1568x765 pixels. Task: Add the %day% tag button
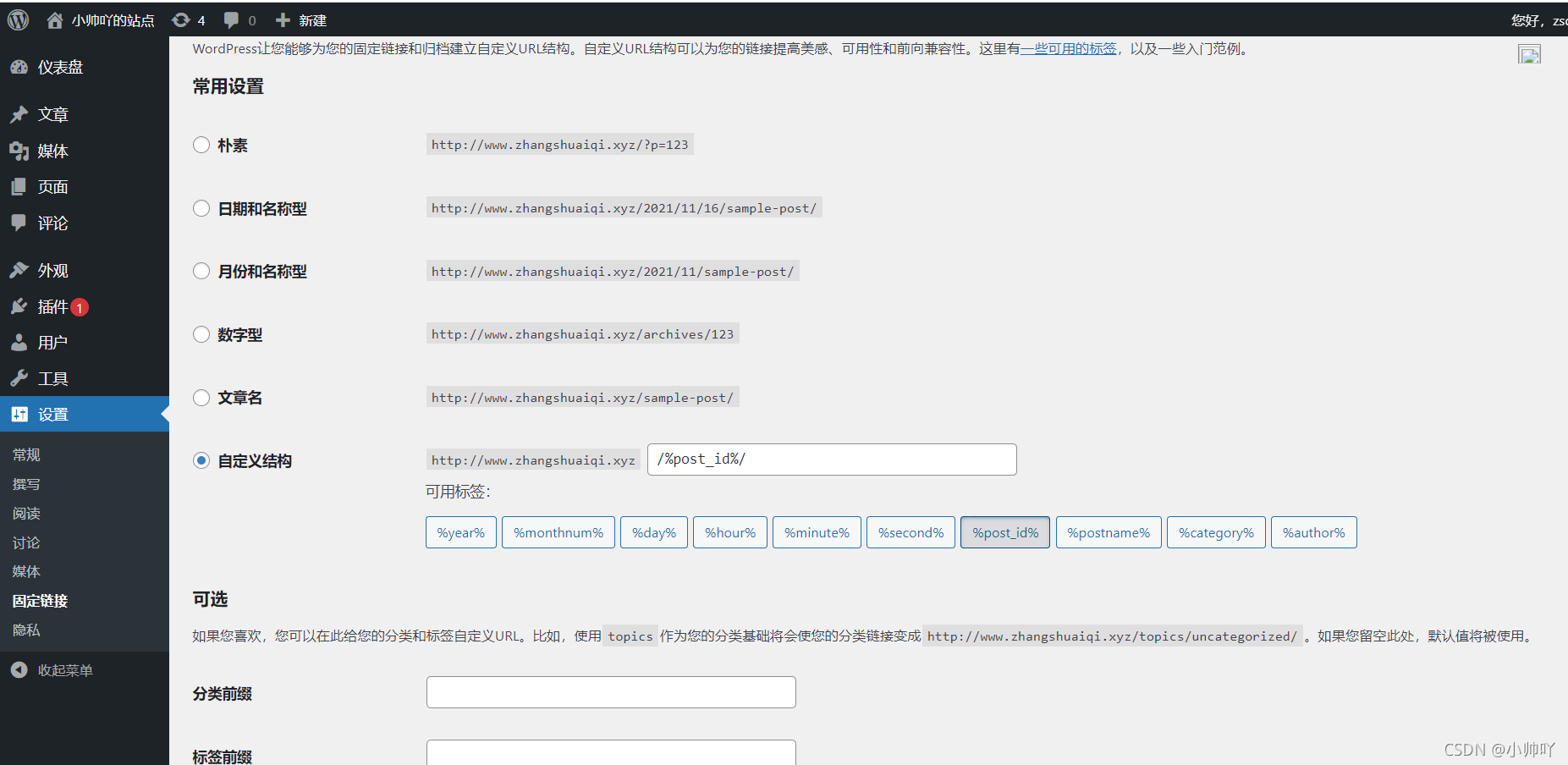pyautogui.click(x=654, y=532)
